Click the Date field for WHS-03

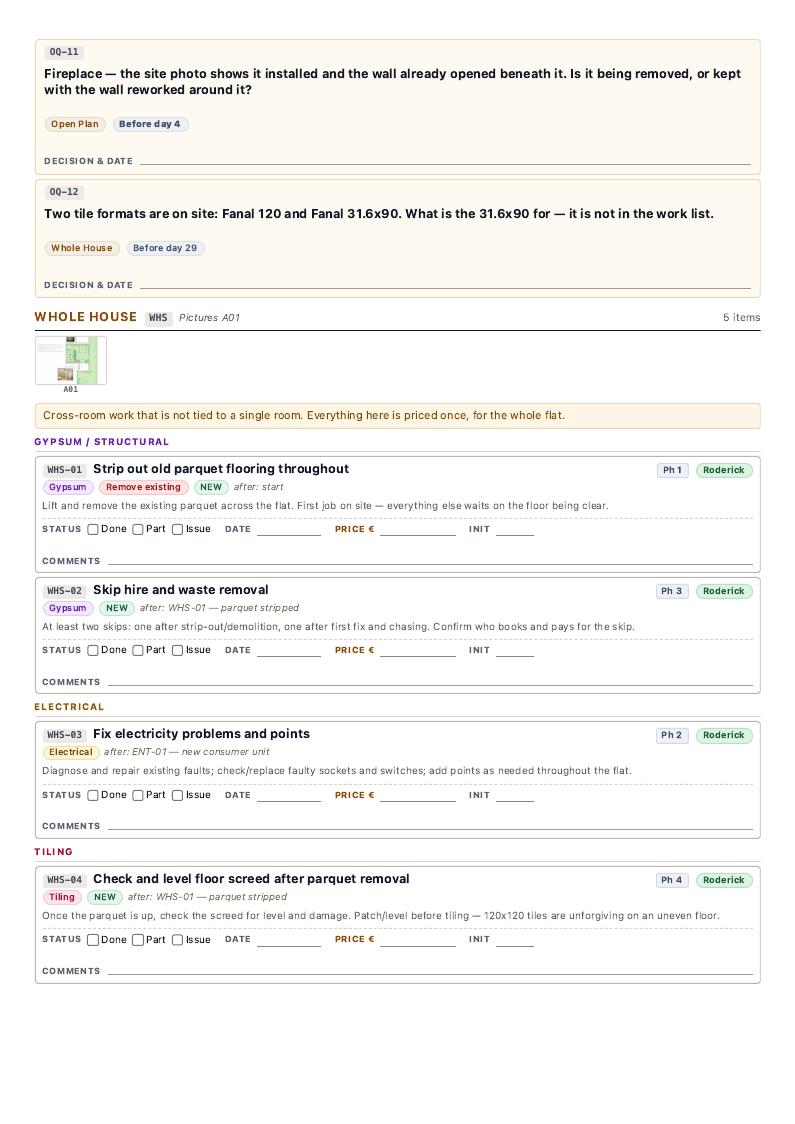click(x=289, y=796)
